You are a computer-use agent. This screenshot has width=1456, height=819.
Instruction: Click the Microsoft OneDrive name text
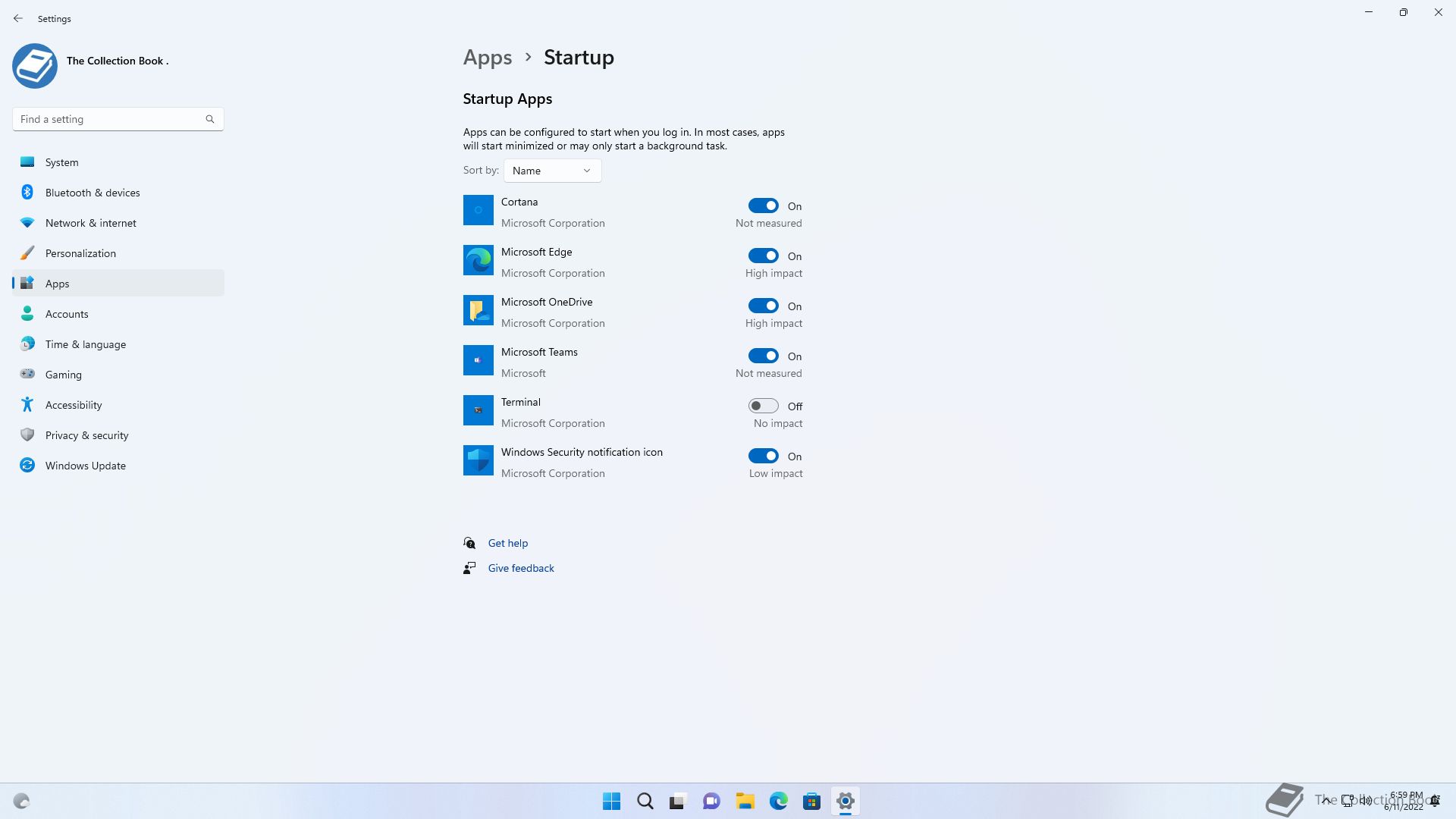coord(547,302)
